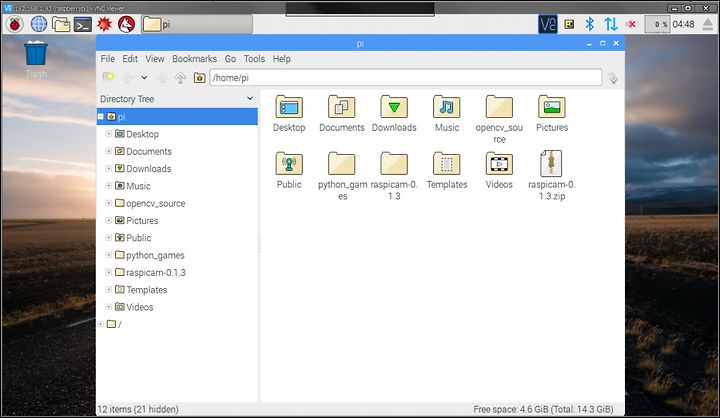Select the pi root tree row
This screenshot has height=418, width=720.
177,117
